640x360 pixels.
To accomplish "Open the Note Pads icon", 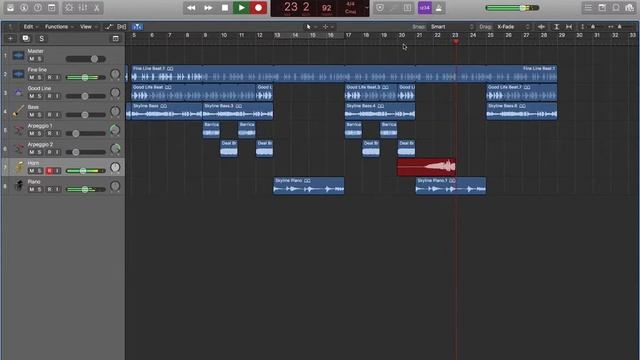I will tap(602, 8).
